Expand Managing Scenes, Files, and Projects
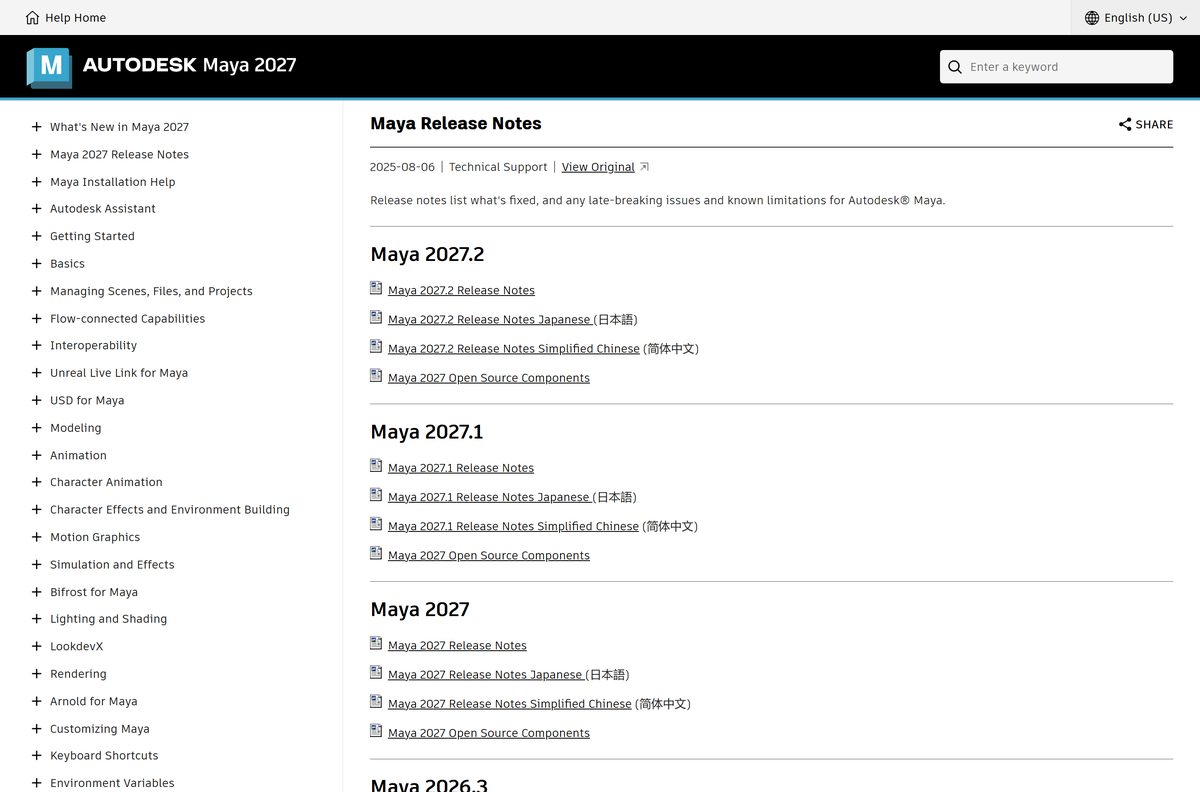 tap(36, 291)
